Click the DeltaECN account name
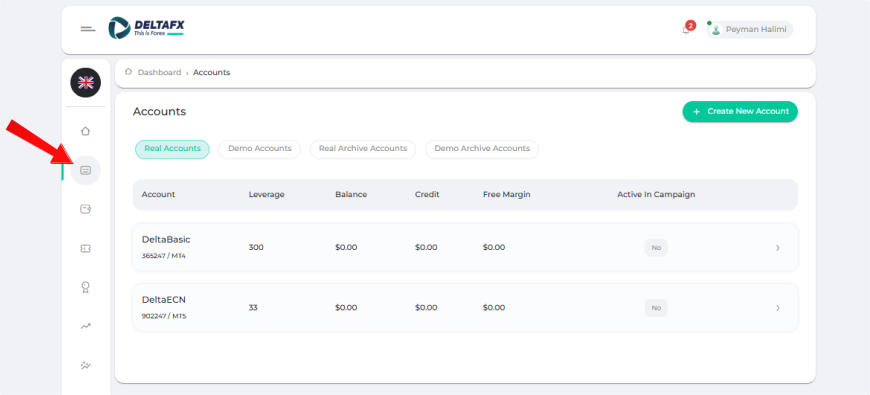The height and width of the screenshot is (395, 870). (x=164, y=300)
